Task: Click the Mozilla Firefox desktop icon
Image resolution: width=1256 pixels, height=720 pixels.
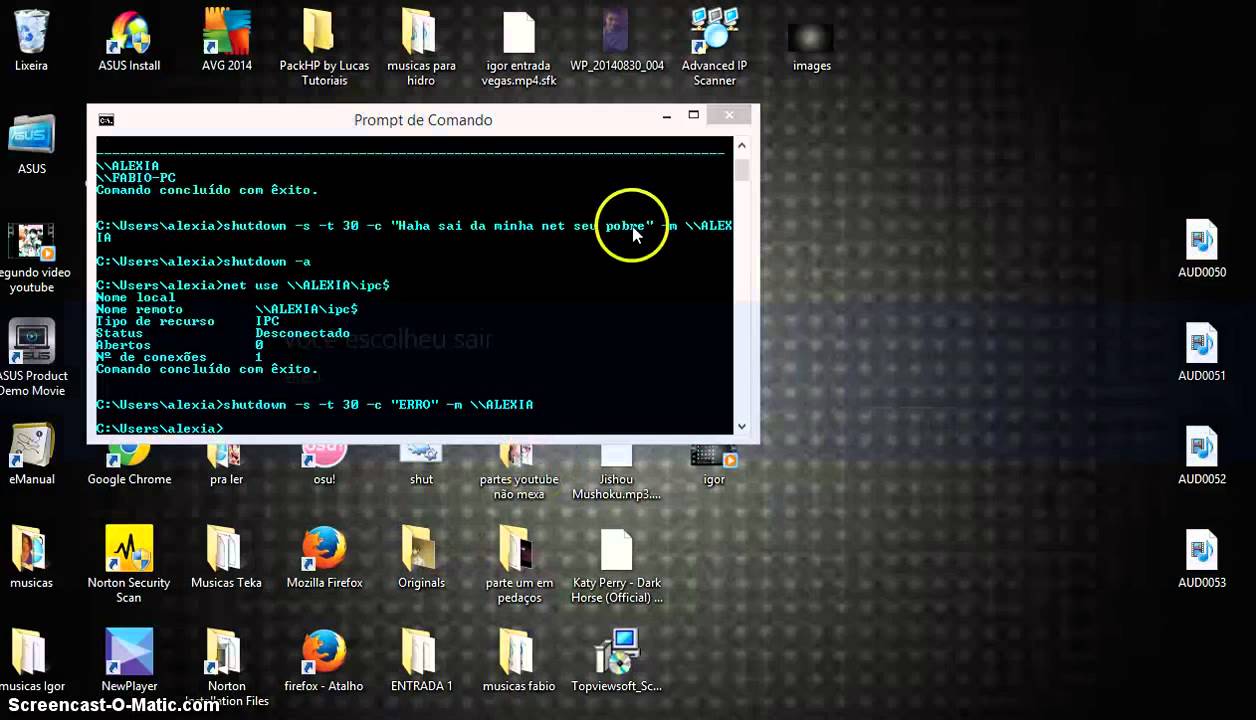Action: coord(324,550)
